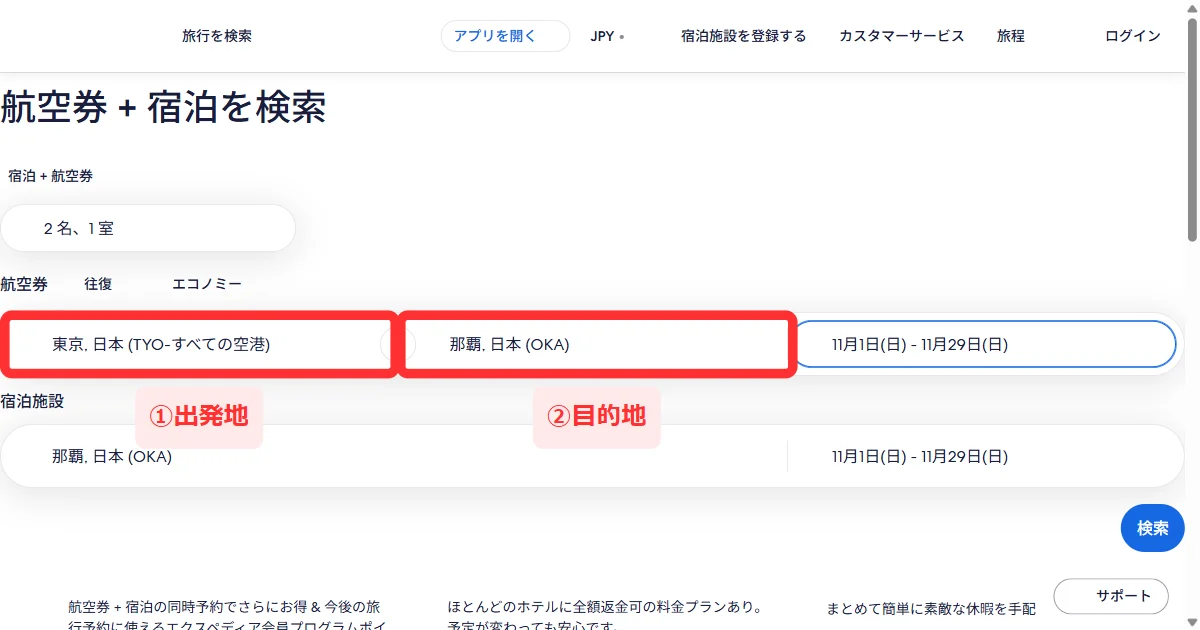
Task: Open the flight dates field in the 航空券 row
Action: pyautogui.click(x=984, y=344)
